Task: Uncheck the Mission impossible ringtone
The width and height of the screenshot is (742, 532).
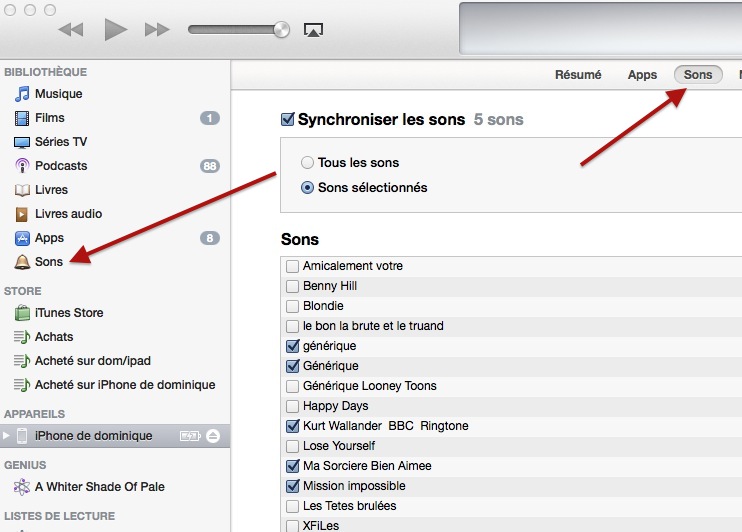Action: pyautogui.click(x=292, y=486)
